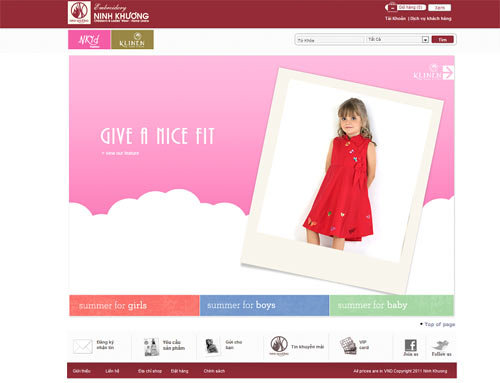The image size is (500, 383).
Task: Click the VIP card icon
Action: click(x=348, y=346)
